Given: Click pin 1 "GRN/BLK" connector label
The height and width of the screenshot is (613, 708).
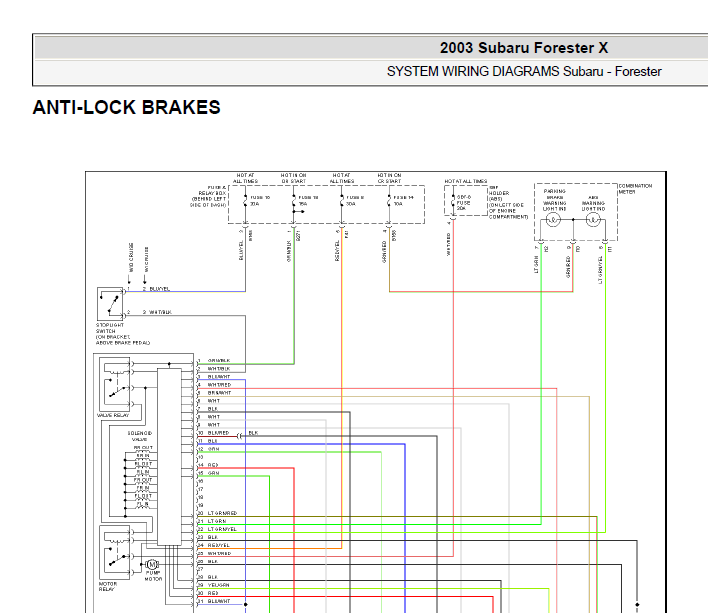Looking at the screenshot, I should [219, 361].
